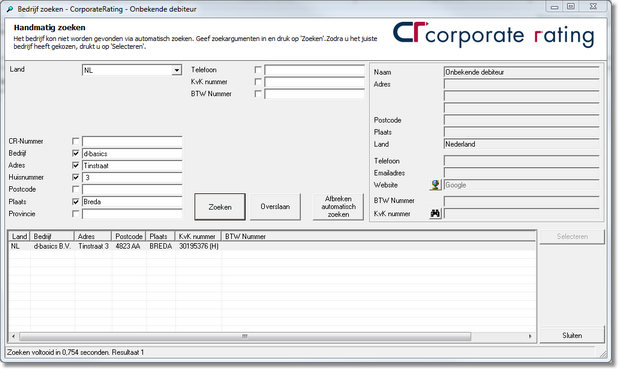This screenshot has height=370, width=619.
Task: Close the Bedrijf zoeken window
Action: [593, 7]
